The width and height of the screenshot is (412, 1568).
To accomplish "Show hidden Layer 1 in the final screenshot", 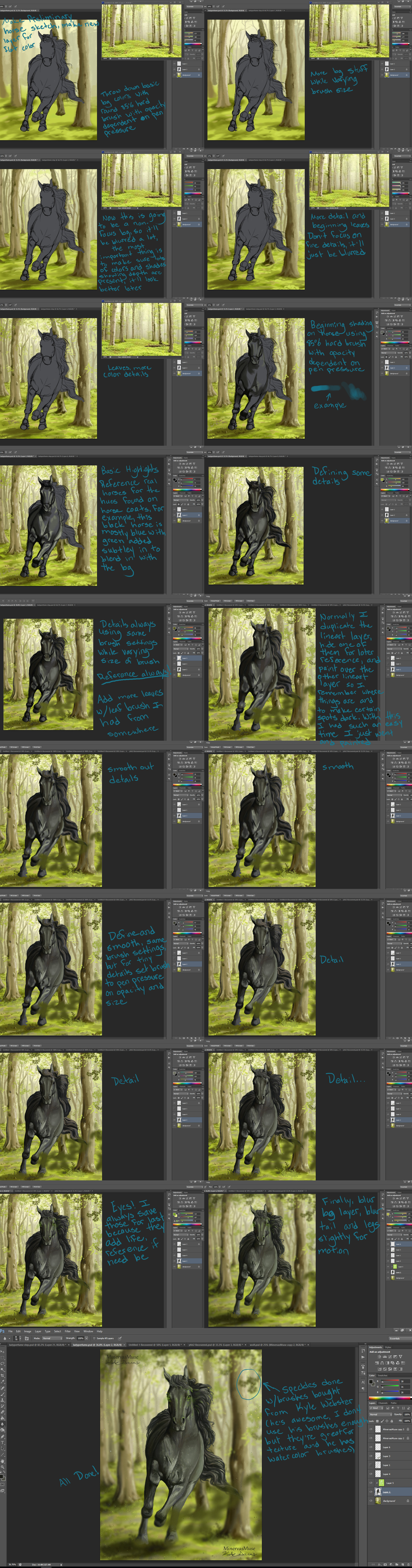I will click(371, 1465).
